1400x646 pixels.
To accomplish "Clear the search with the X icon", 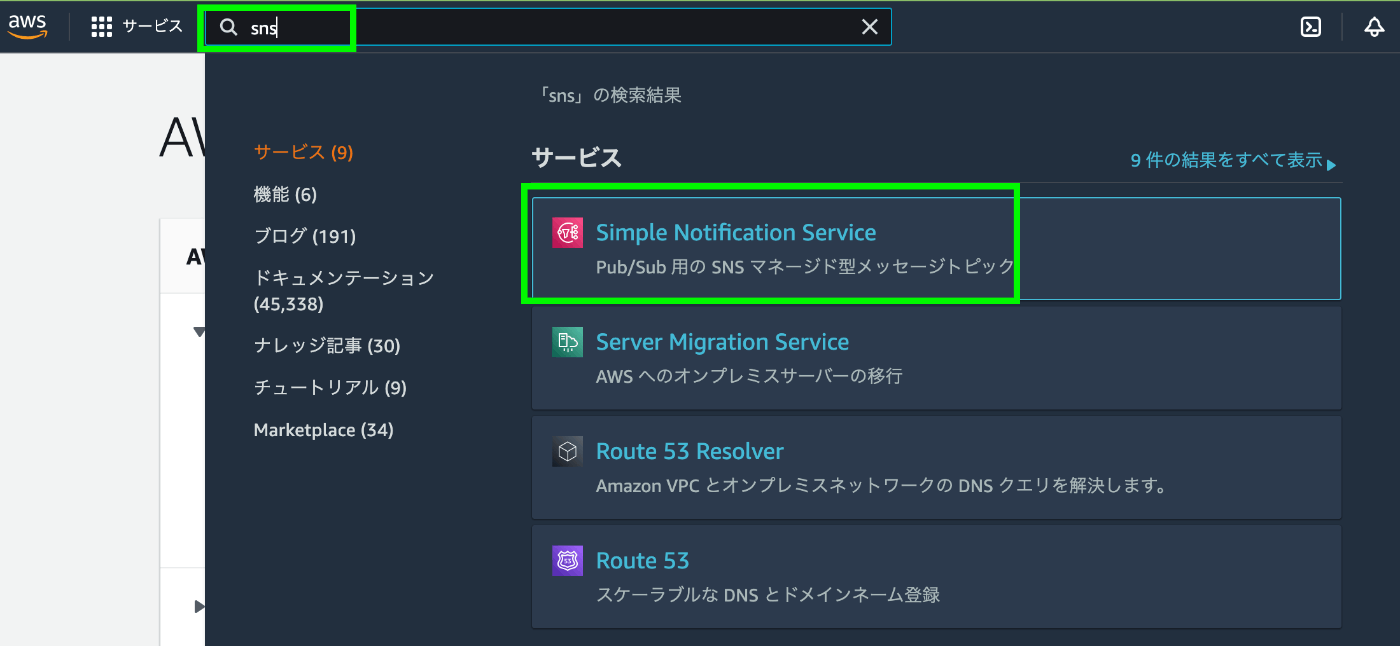I will pyautogui.click(x=870, y=27).
